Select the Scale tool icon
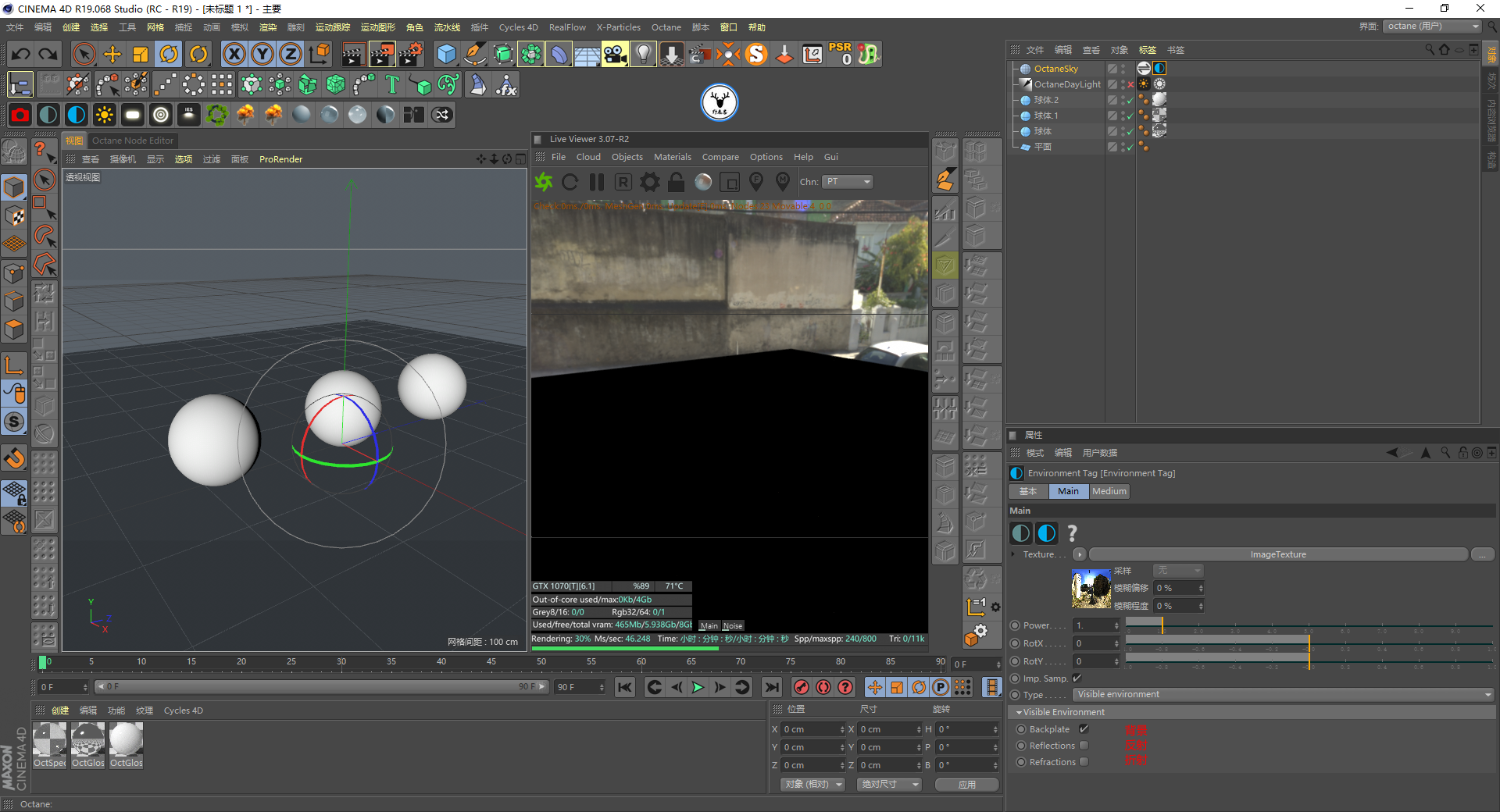This screenshot has width=1500, height=812. (141, 54)
